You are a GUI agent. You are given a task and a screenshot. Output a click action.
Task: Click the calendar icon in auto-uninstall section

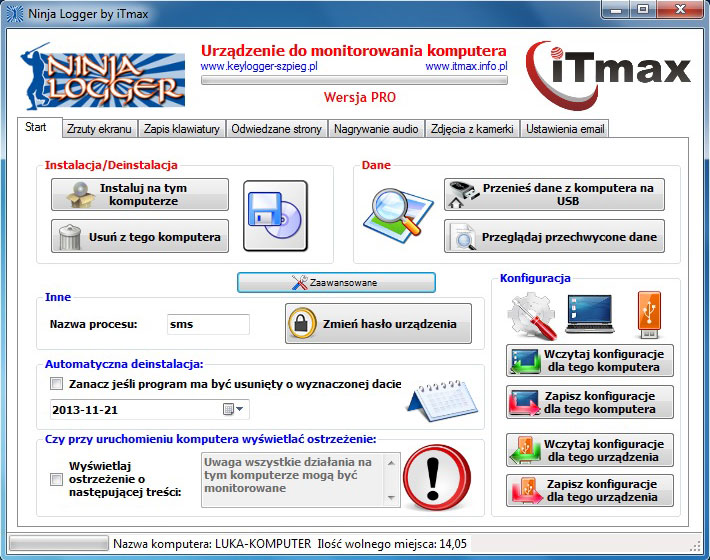tap(442, 400)
